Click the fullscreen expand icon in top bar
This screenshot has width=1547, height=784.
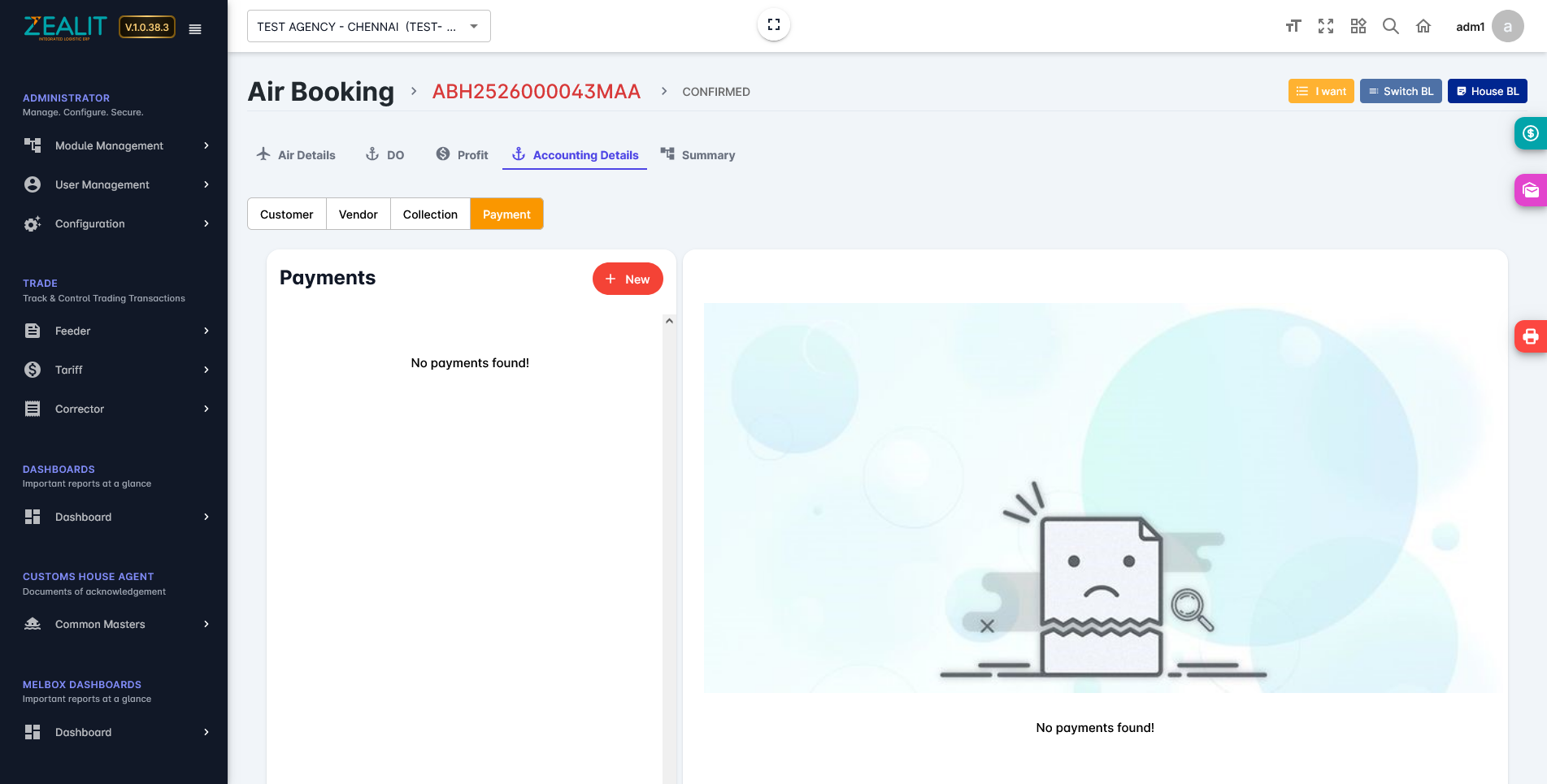point(1325,27)
